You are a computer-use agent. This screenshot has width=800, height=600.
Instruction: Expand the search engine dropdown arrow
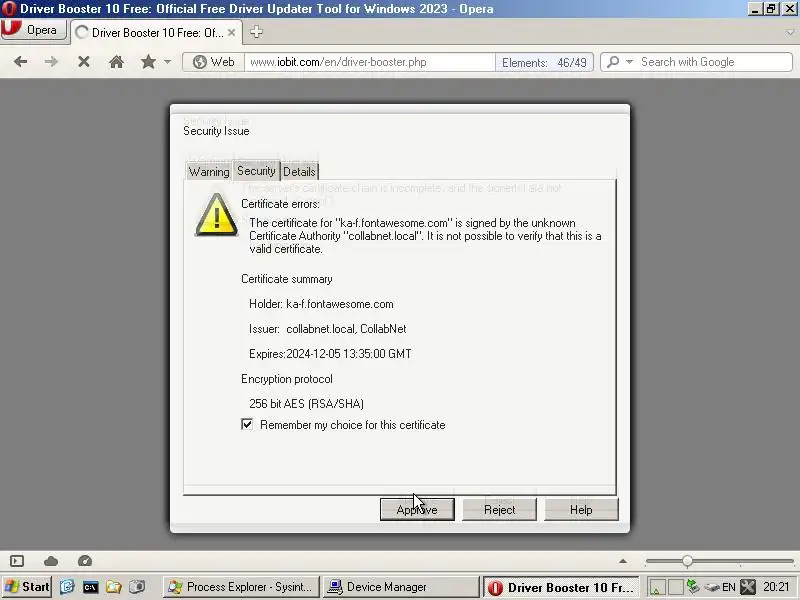630,62
